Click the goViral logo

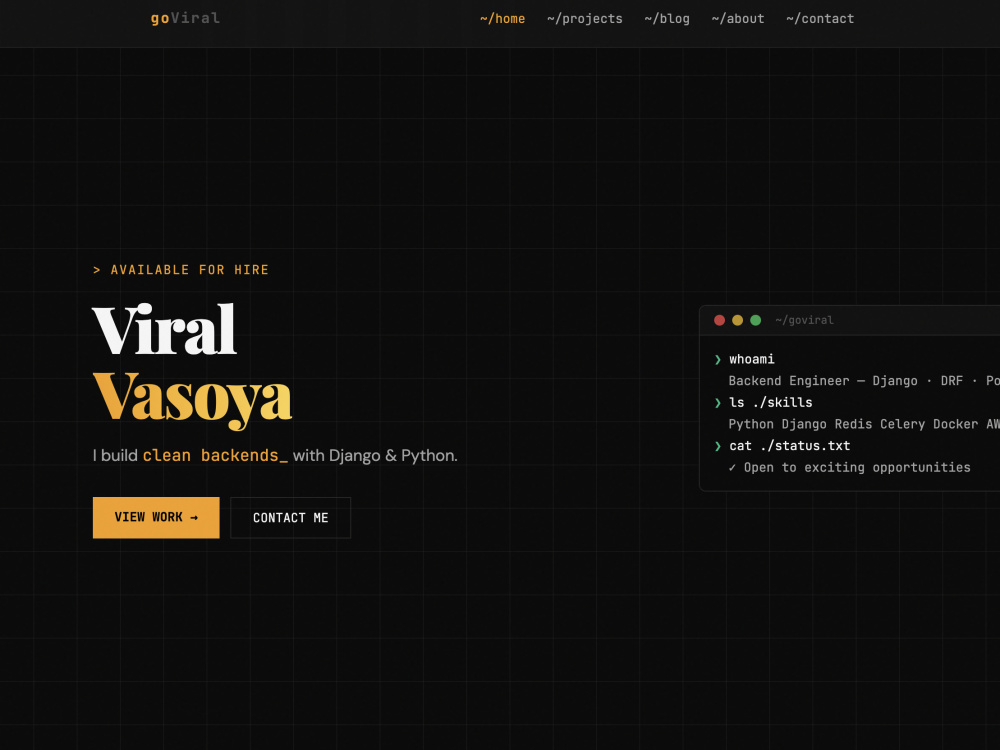point(185,18)
